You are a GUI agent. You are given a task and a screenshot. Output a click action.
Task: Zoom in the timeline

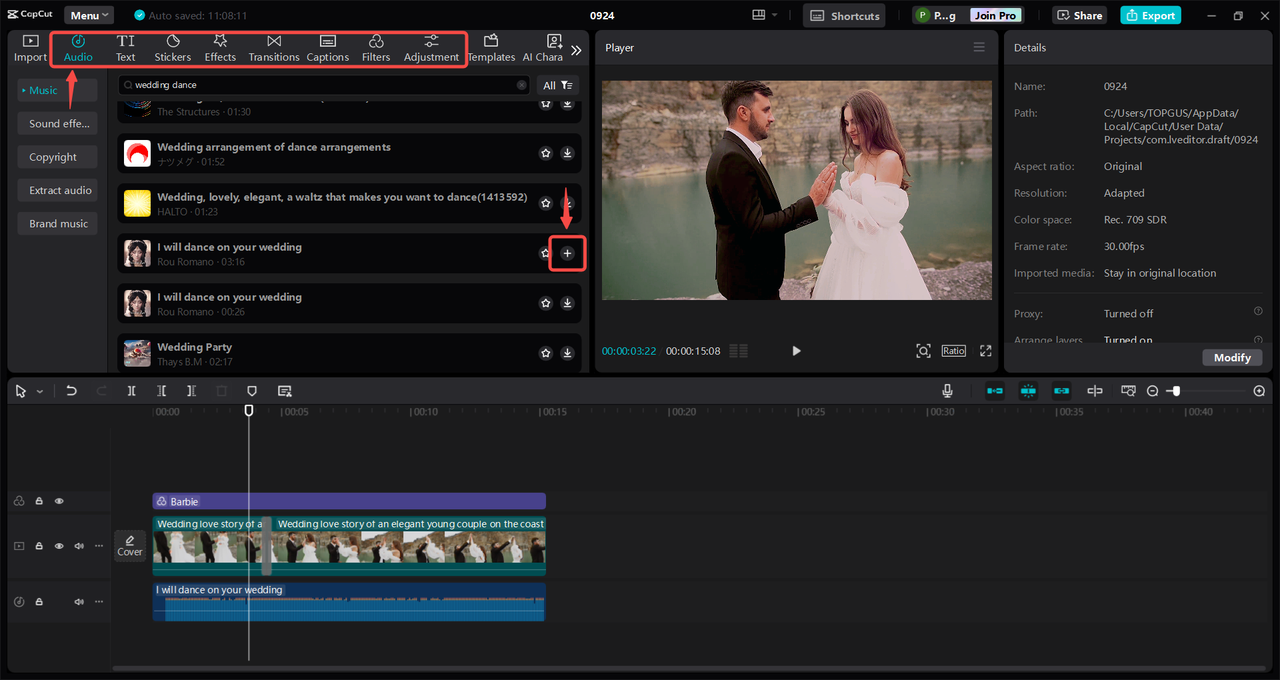(x=1259, y=391)
